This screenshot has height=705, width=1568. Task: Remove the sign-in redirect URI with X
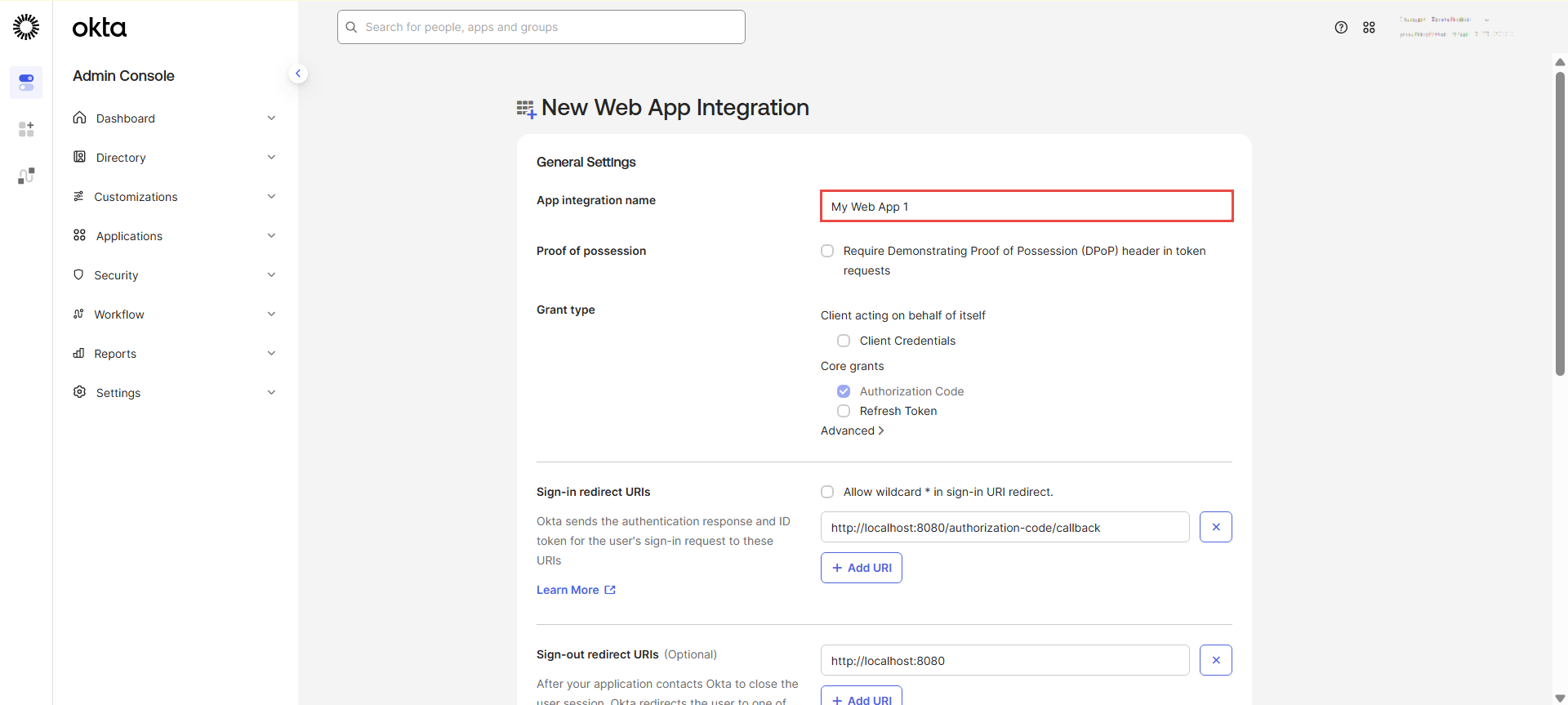pos(1215,527)
